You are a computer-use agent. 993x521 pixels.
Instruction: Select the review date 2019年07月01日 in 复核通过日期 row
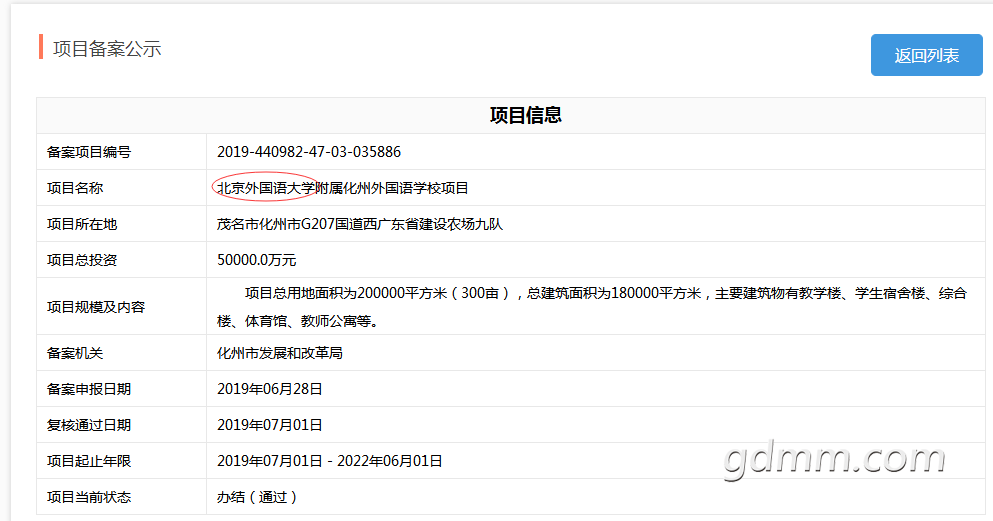[x=270, y=425]
